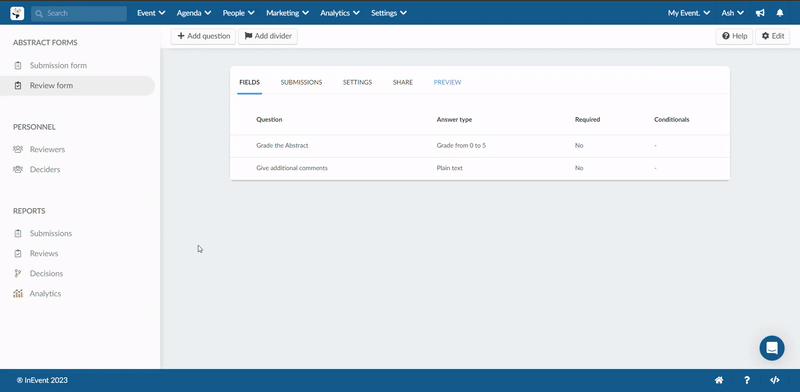
Task: Click '® InEvent 2023' footer text
Action: pyautogui.click(x=42, y=380)
